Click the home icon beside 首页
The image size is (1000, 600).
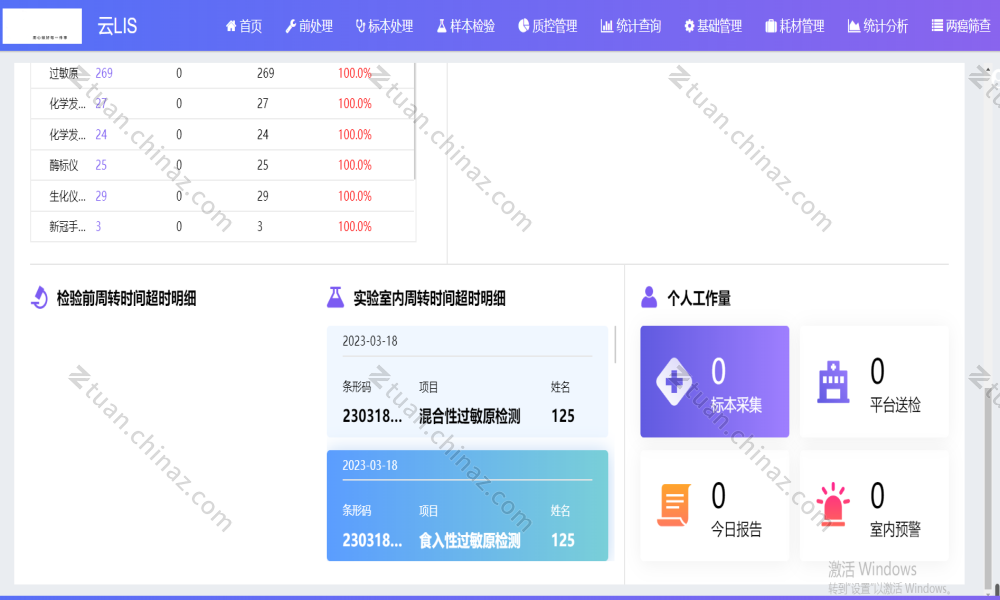231,26
